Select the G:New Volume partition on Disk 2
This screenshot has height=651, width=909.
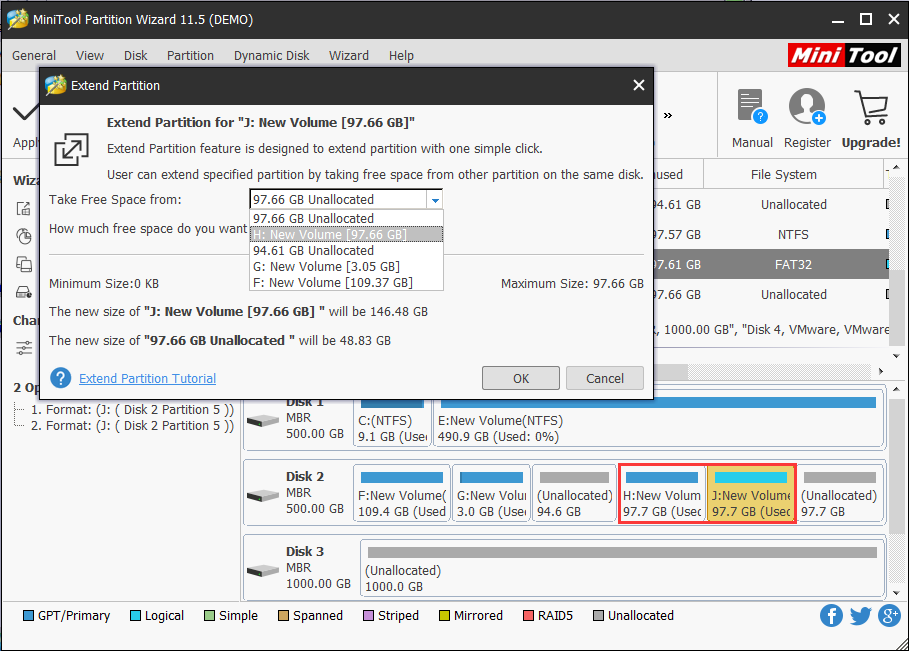(x=491, y=494)
